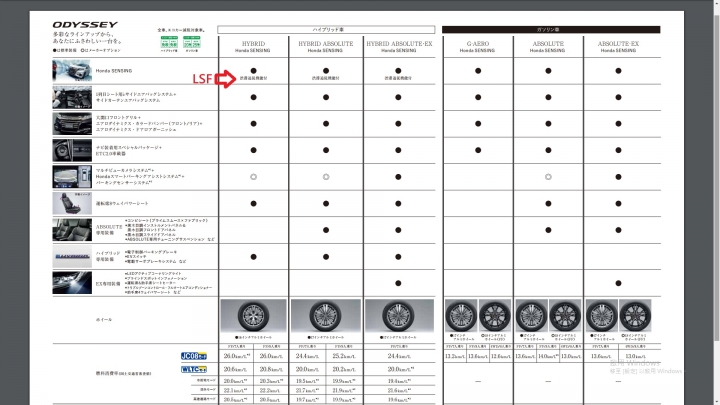Select the G·AERO column header
This screenshot has width=720, height=405.
pyautogui.click(x=478, y=46)
